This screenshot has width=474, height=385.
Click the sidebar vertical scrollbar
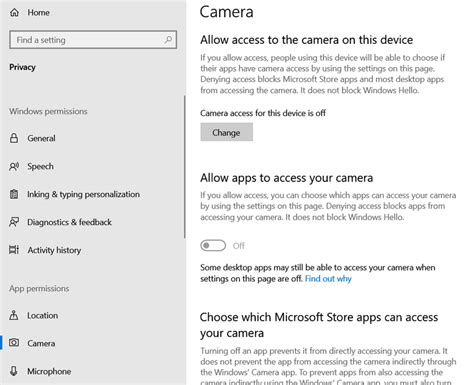(184, 167)
